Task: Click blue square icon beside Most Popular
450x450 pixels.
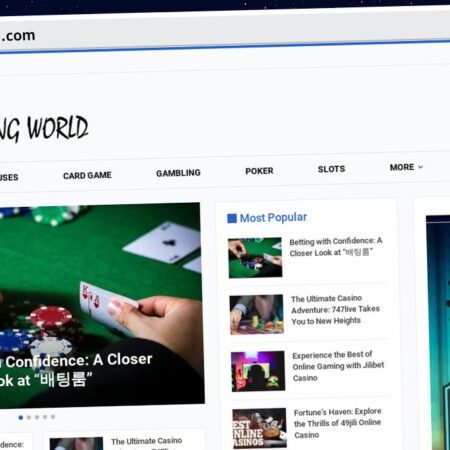Action: 232,218
